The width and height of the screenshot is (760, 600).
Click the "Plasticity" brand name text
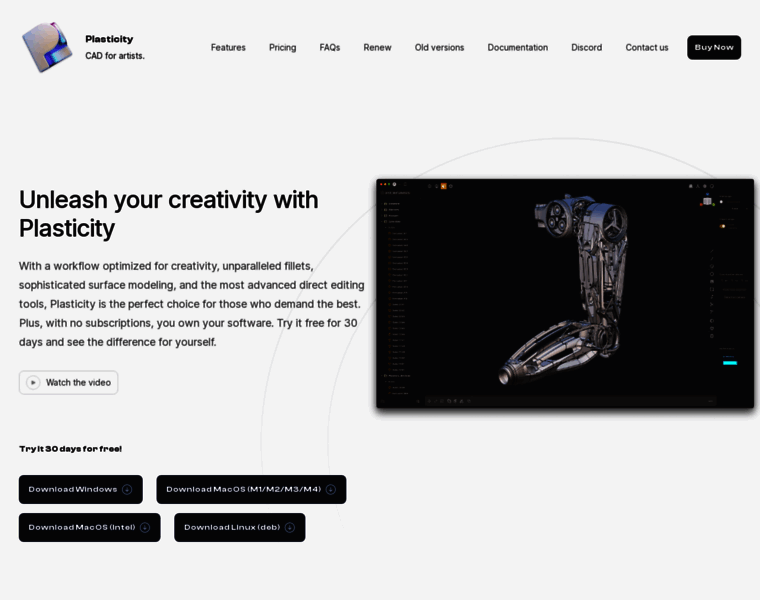pyautogui.click(x=109, y=39)
